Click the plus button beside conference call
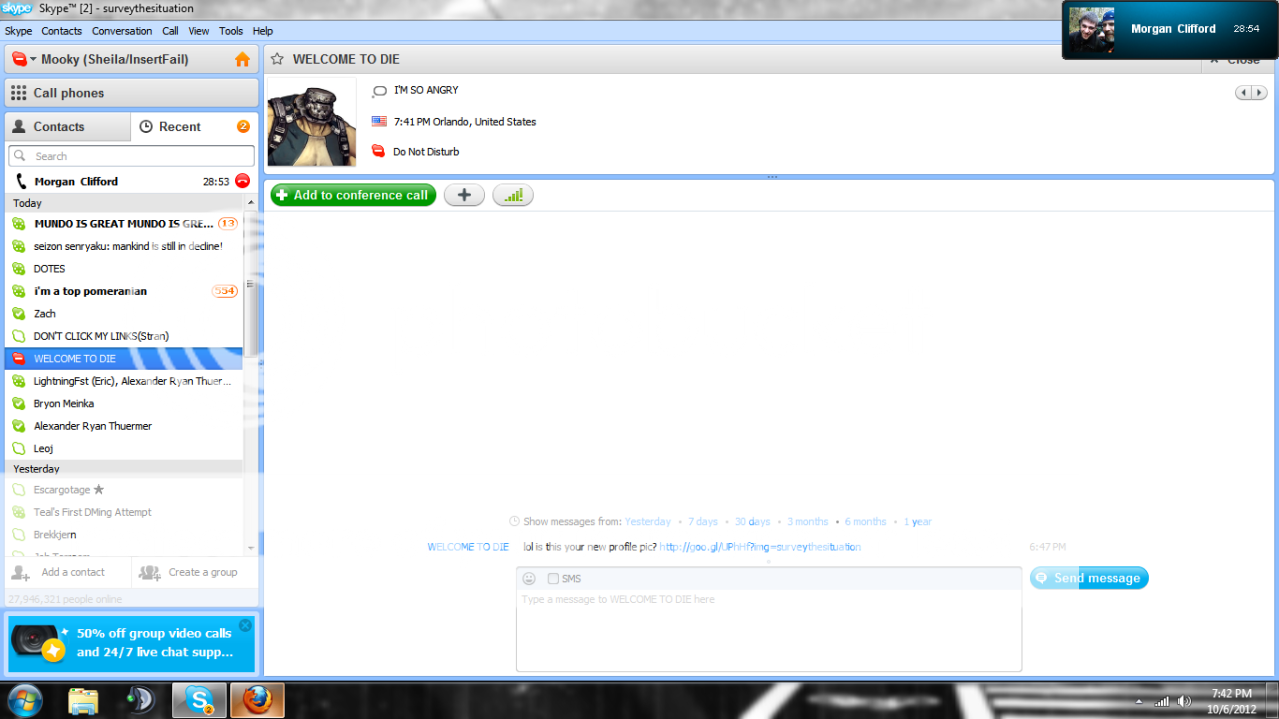 (464, 195)
